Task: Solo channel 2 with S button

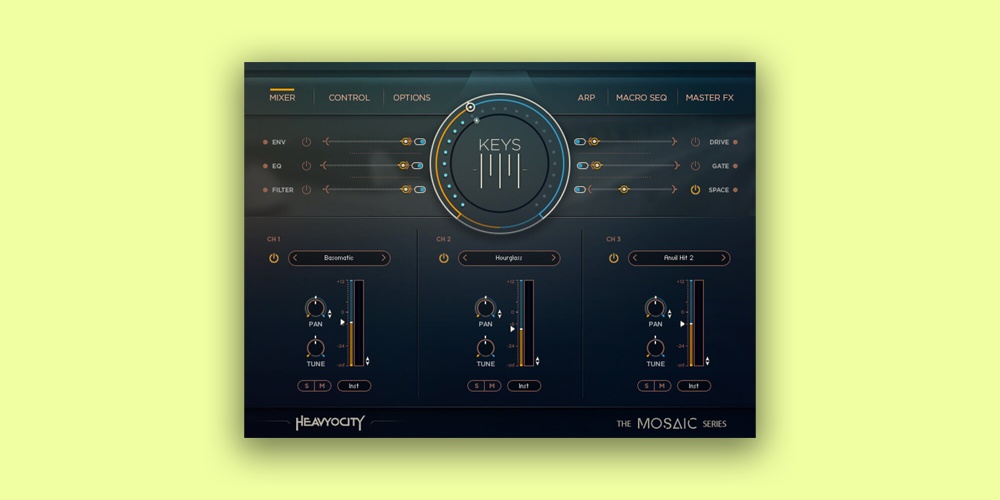Action: (476, 386)
